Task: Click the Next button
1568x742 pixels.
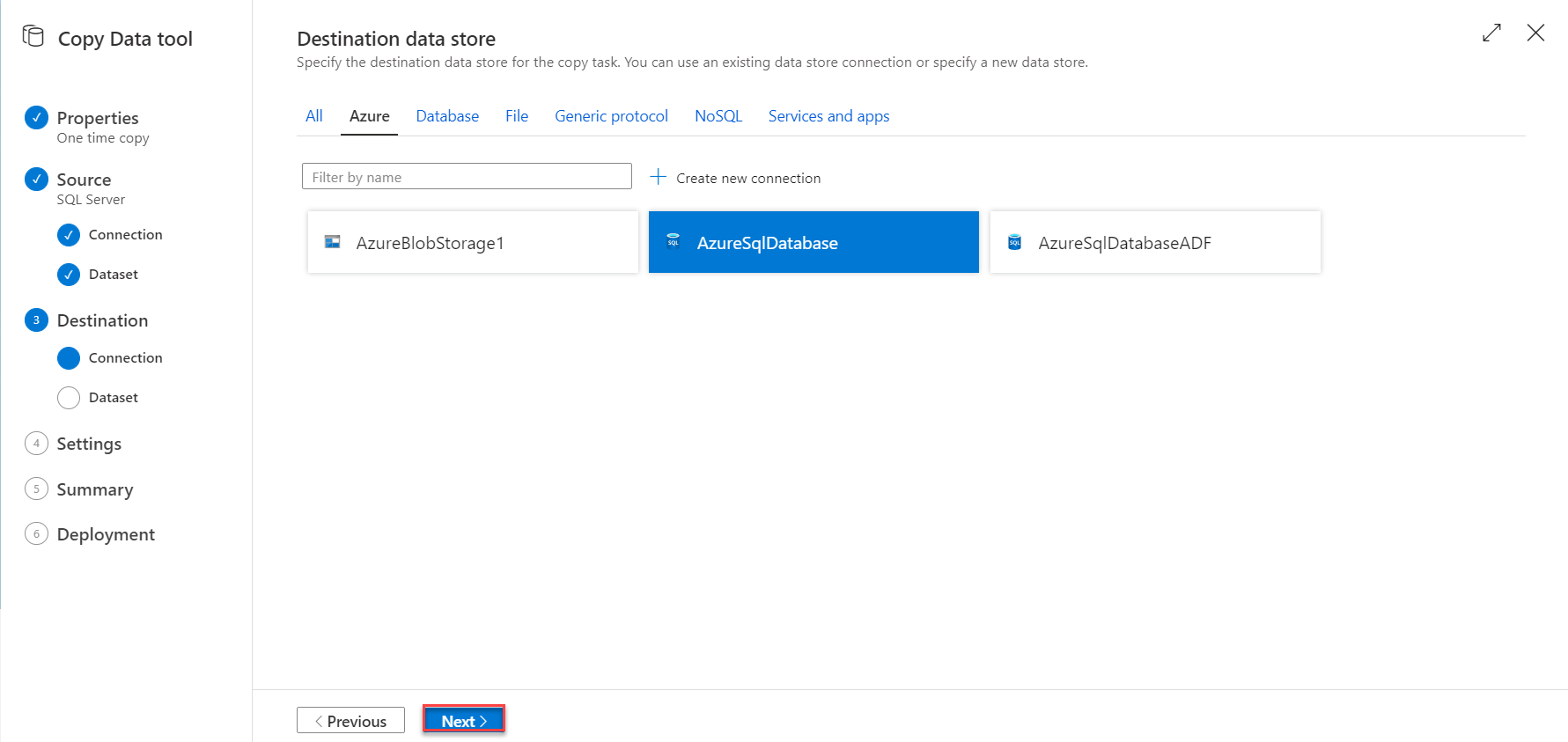Action: [x=463, y=720]
